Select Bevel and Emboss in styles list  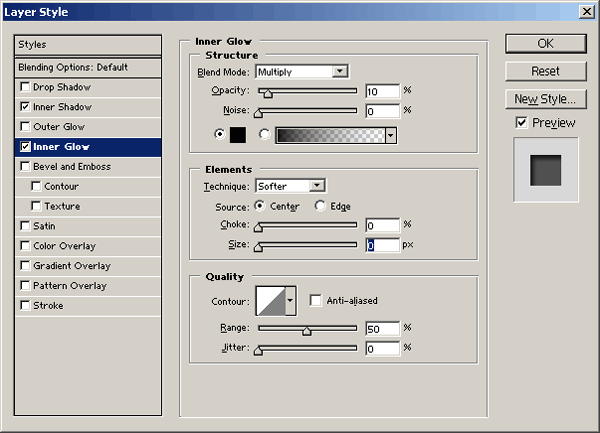click(x=72, y=167)
